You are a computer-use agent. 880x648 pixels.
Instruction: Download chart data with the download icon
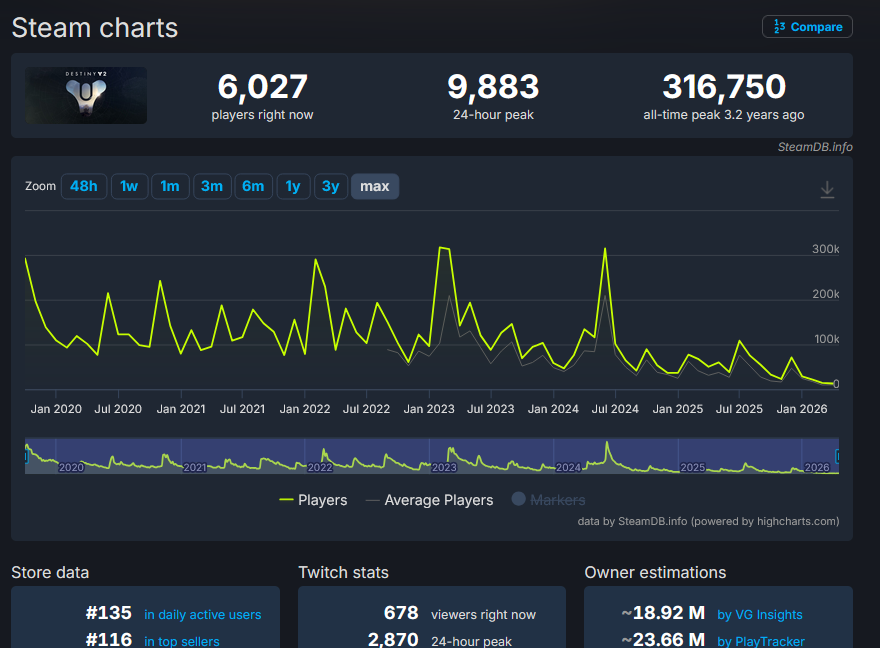[827, 190]
